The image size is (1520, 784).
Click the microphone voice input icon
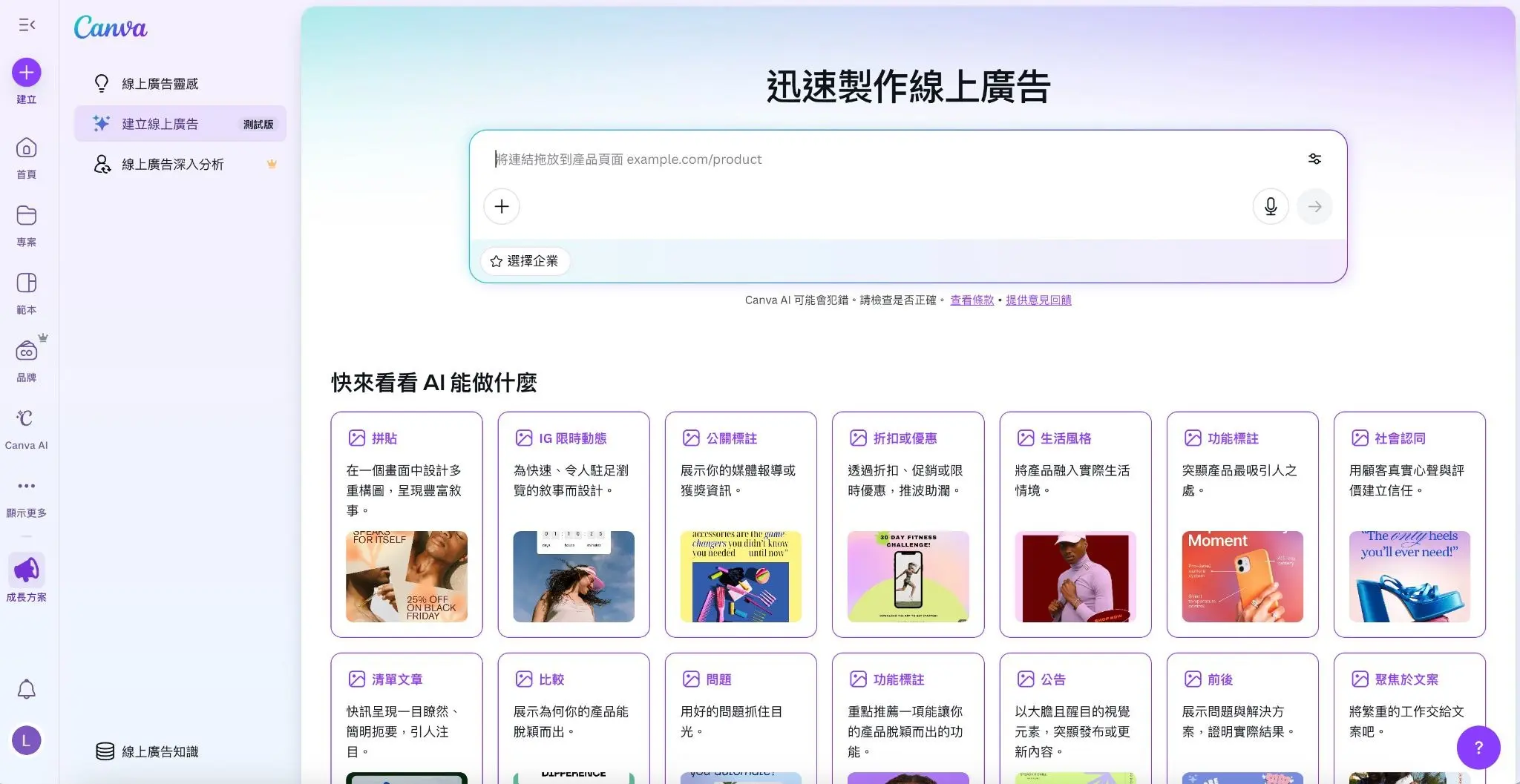(1271, 206)
